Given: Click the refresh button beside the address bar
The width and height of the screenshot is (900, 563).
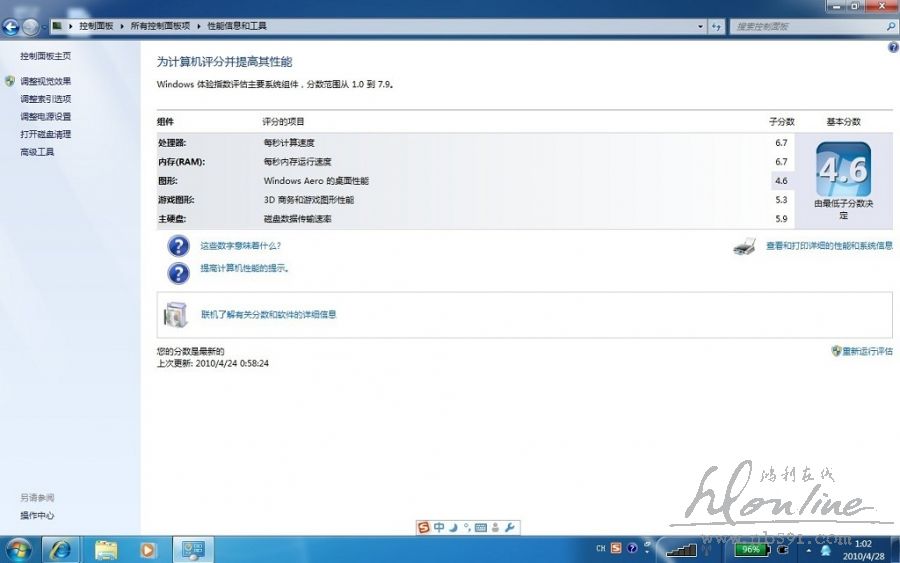Looking at the screenshot, I should point(716,26).
